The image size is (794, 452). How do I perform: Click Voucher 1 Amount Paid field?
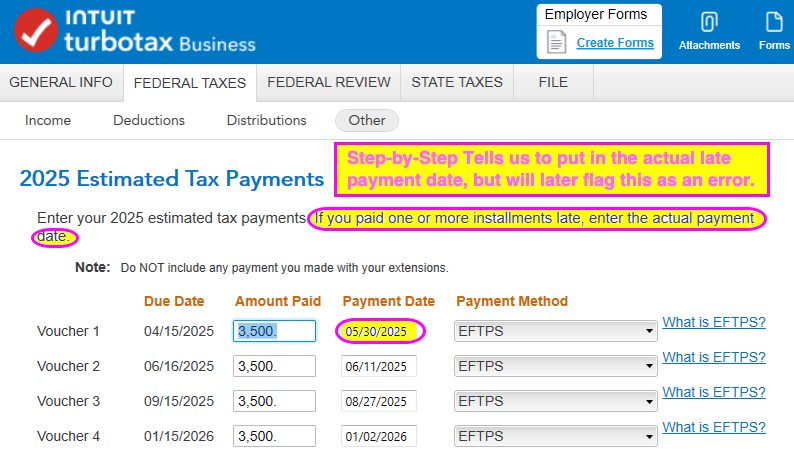click(274, 332)
